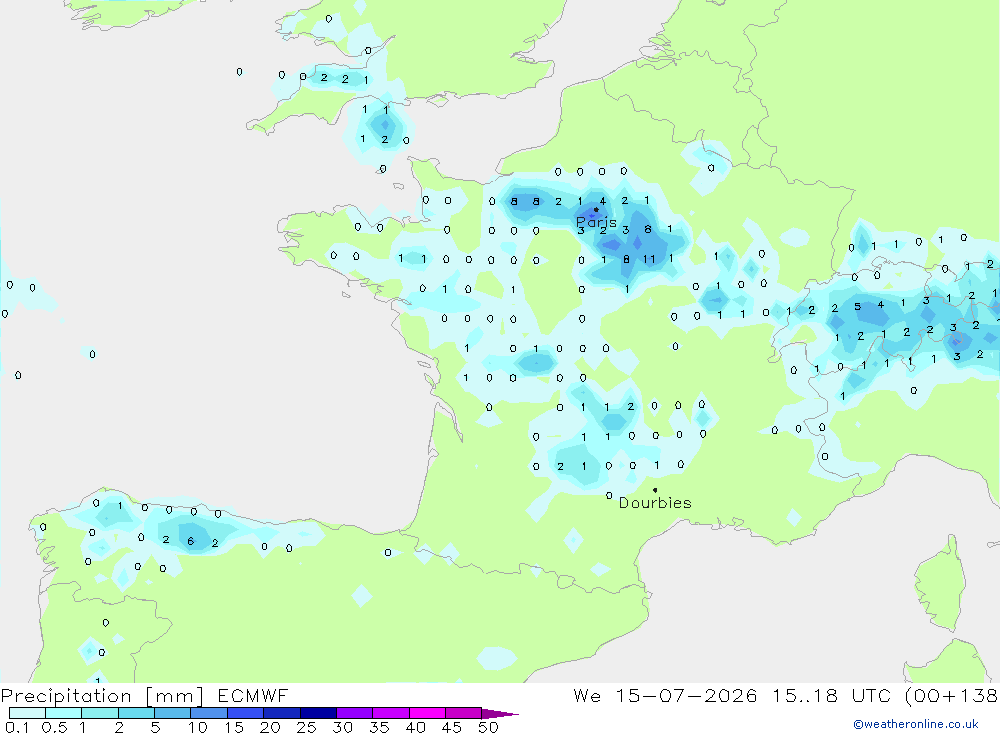Click the purple swatch between 30 and 35
1000x733 pixels.
(354, 713)
